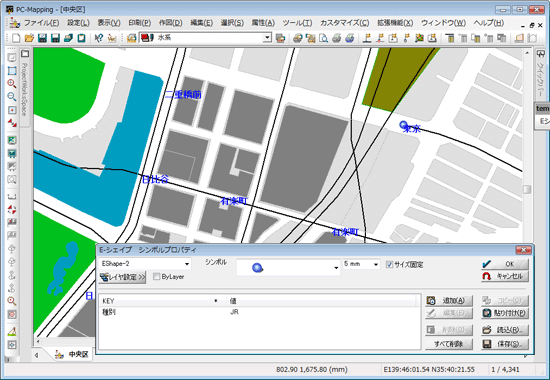Select the zoom in magnifier with the plus sign
The image size is (550, 380).
click(x=12, y=84)
